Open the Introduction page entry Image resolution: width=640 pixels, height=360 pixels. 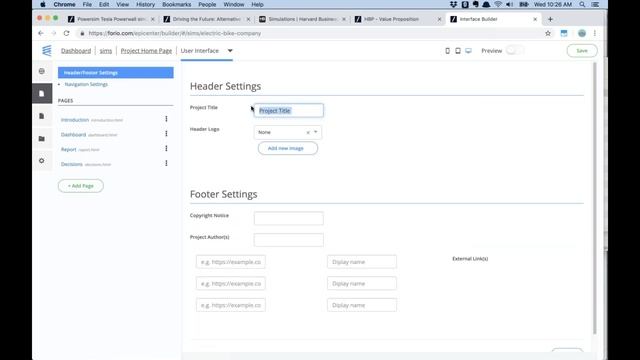(x=75, y=120)
